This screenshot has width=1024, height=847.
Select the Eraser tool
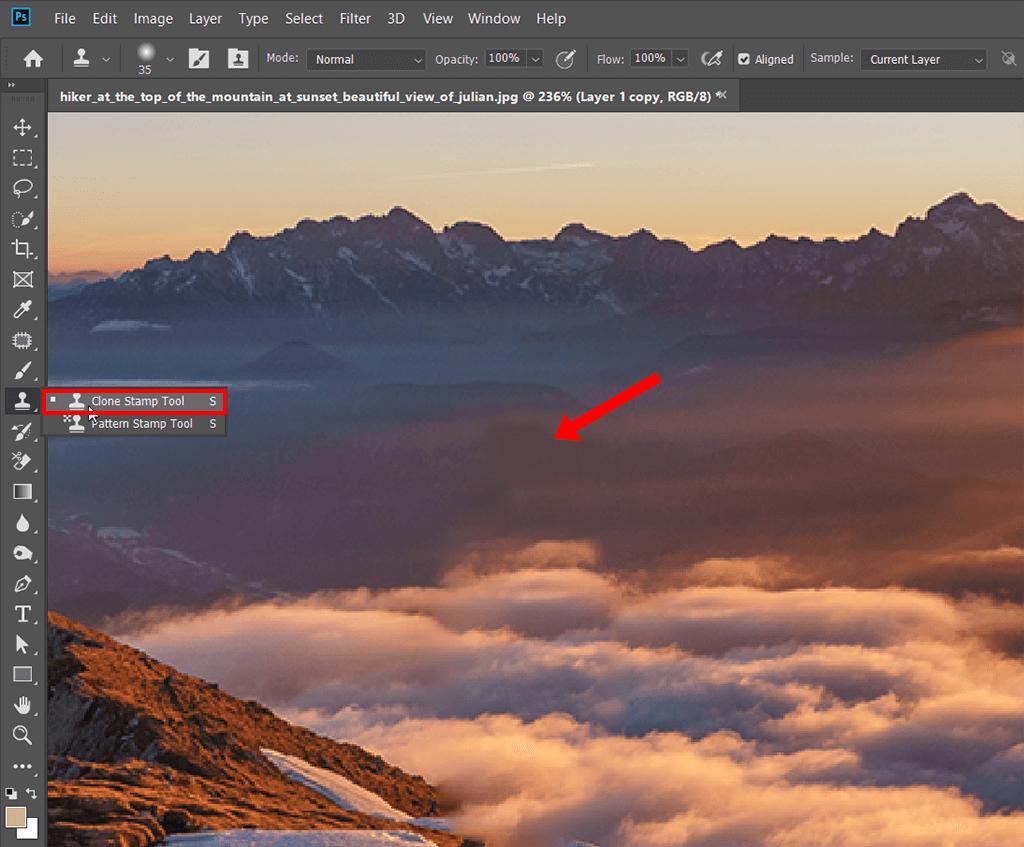coord(22,462)
